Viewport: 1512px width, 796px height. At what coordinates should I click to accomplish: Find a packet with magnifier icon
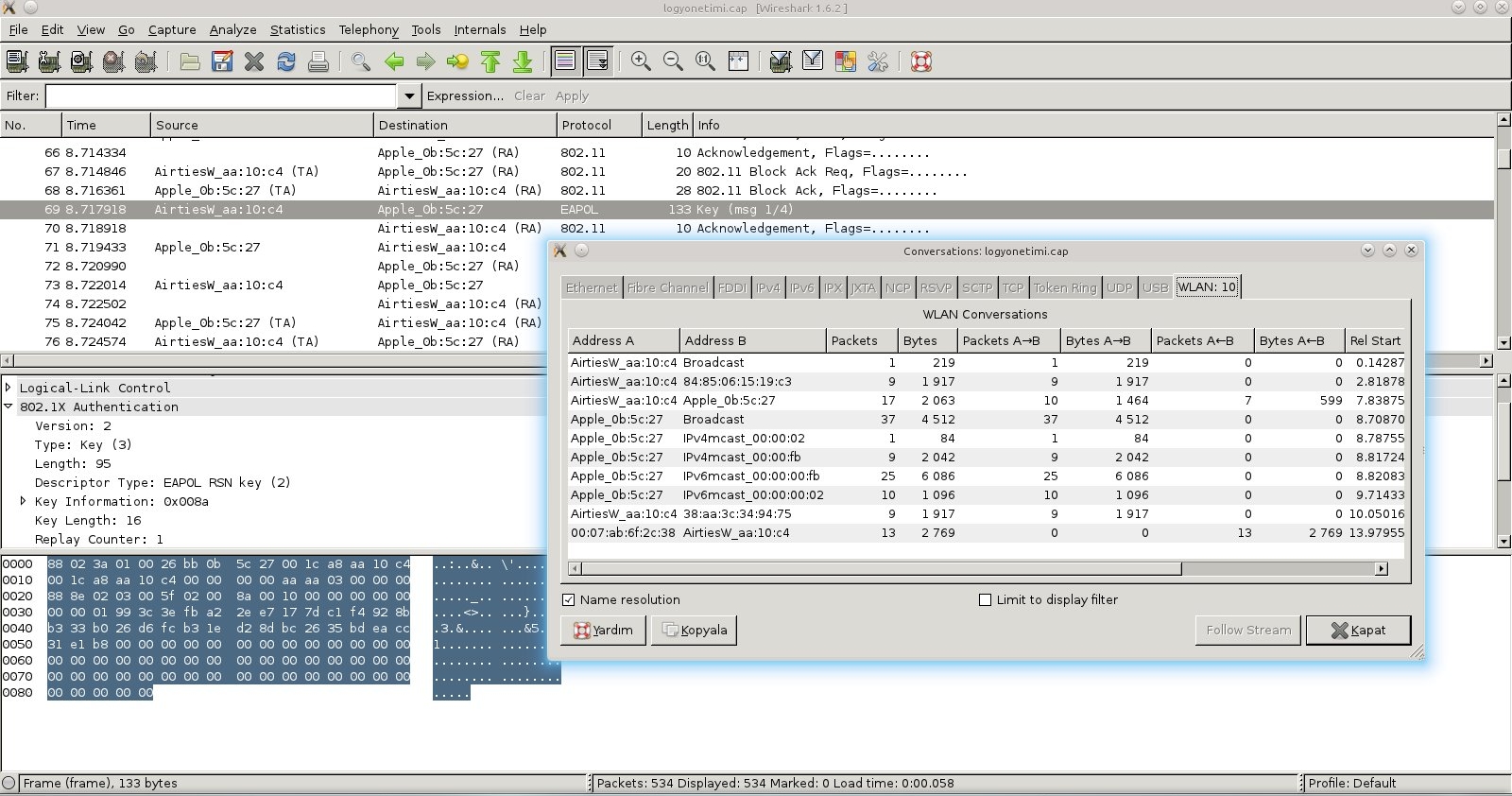tap(361, 61)
